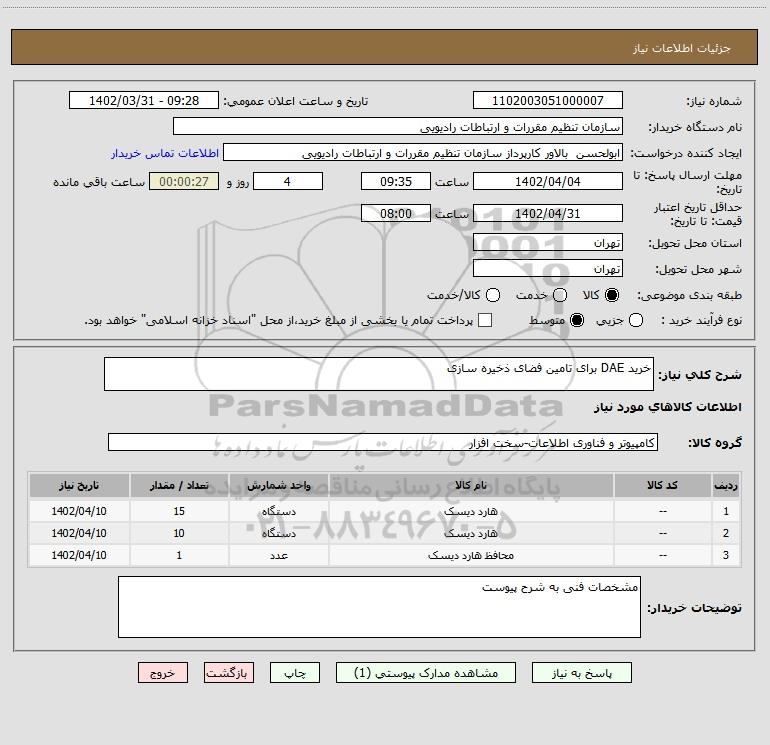This screenshot has height=745, width=770.
Task: Select the محافظ هارد دیسک item cell
Action: 471,555
